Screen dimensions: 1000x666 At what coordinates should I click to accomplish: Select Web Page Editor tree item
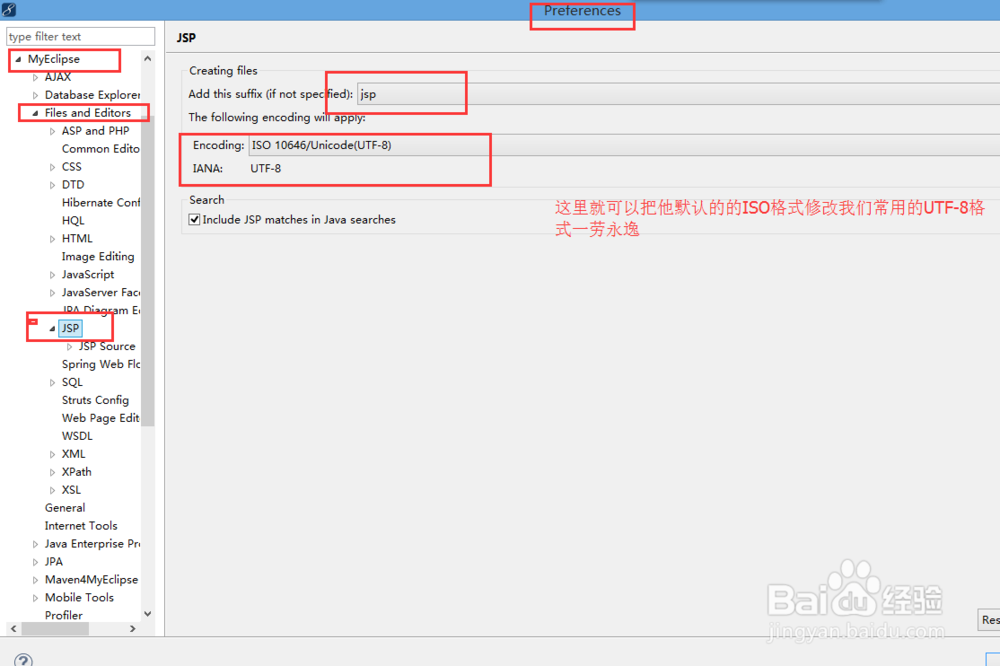point(100,418)
